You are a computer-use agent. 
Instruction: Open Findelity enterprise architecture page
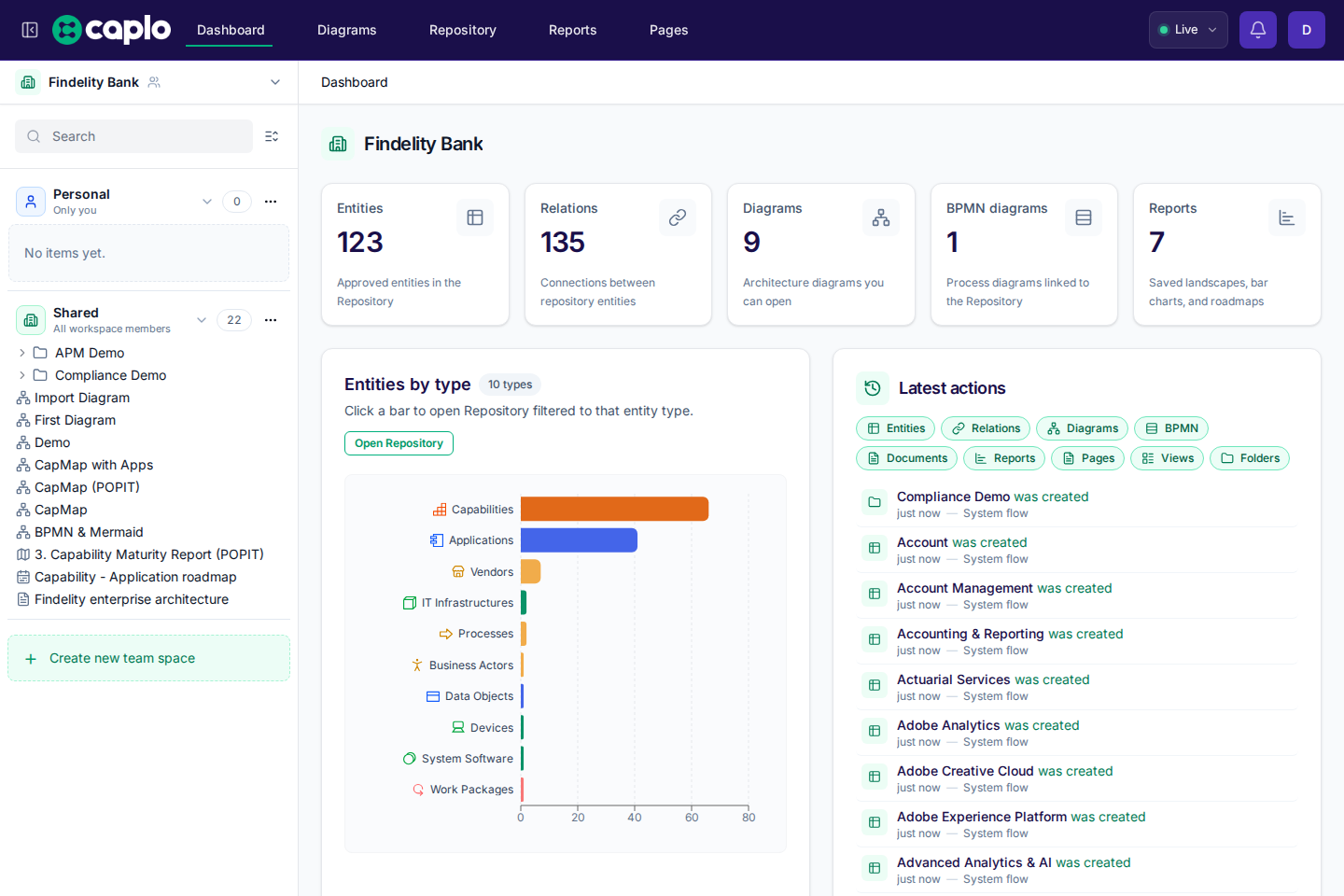(122, 599)
